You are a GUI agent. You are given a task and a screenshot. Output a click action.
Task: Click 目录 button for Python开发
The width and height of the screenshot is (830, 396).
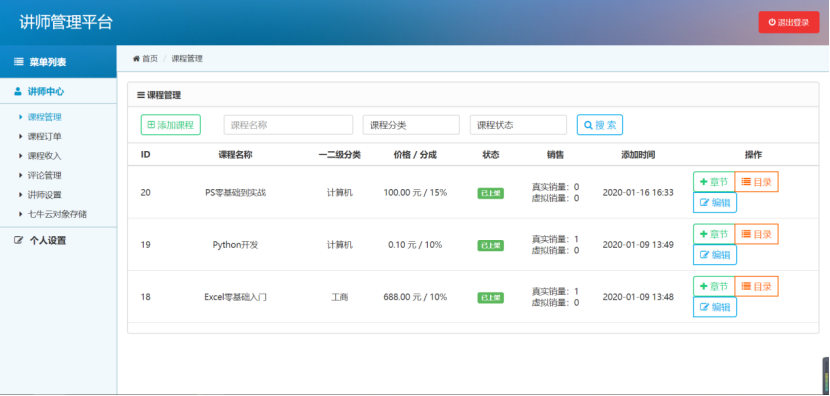click(x=756, y=234)
